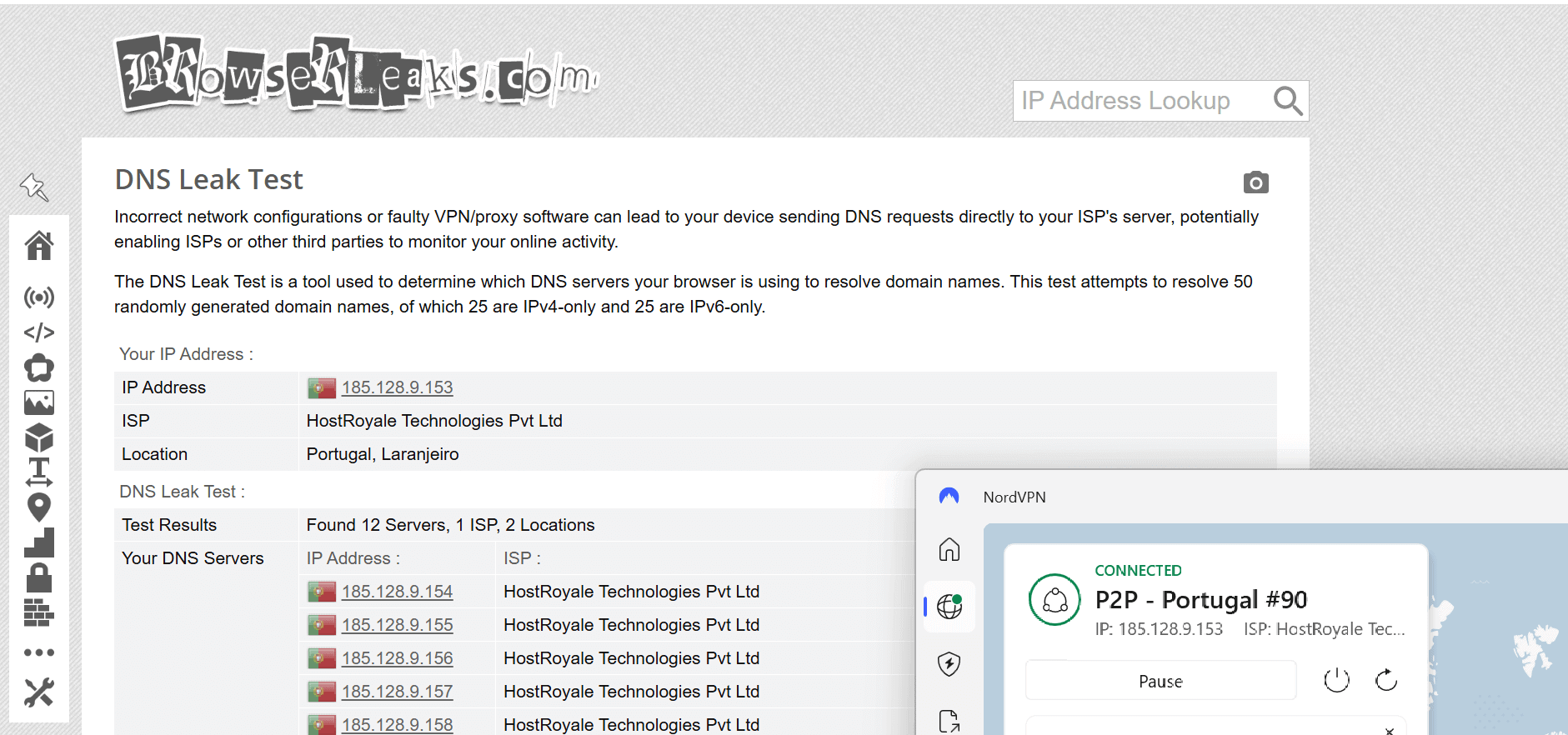Open the WebRTC broadcast signal icon

coord(39,297)
